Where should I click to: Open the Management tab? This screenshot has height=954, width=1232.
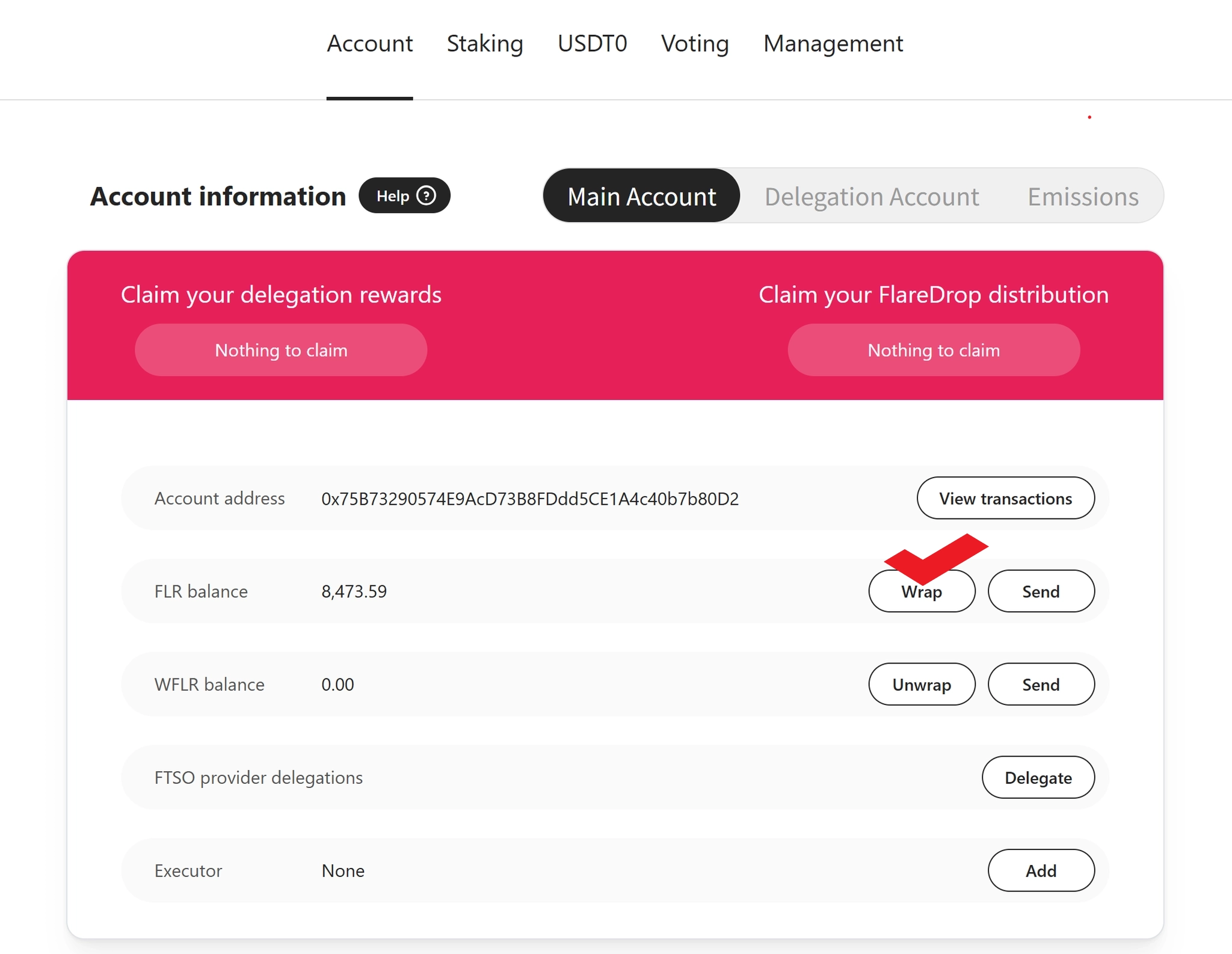point(833,44)
